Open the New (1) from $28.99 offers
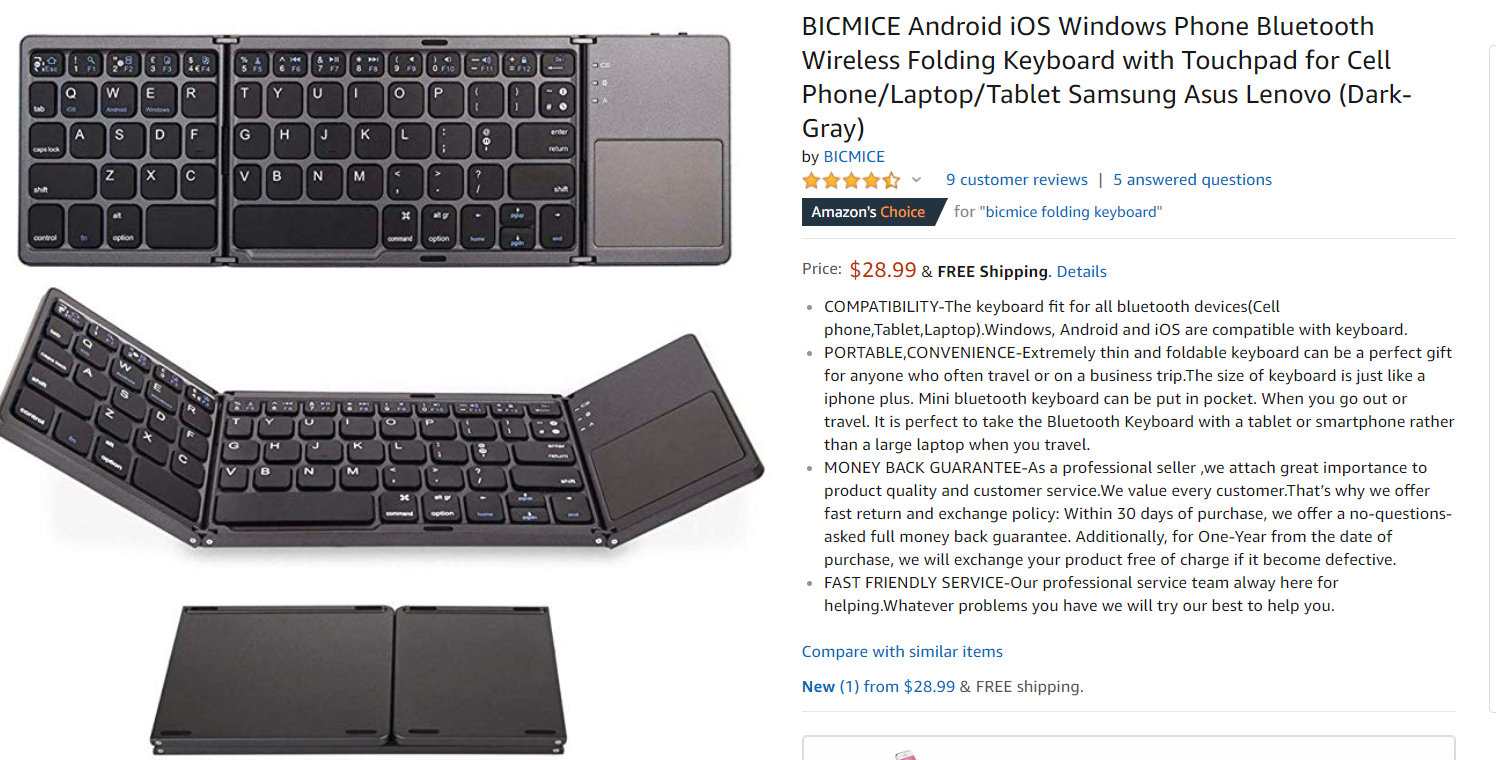This screenshot has width=1496, height=760. point(878,687)
